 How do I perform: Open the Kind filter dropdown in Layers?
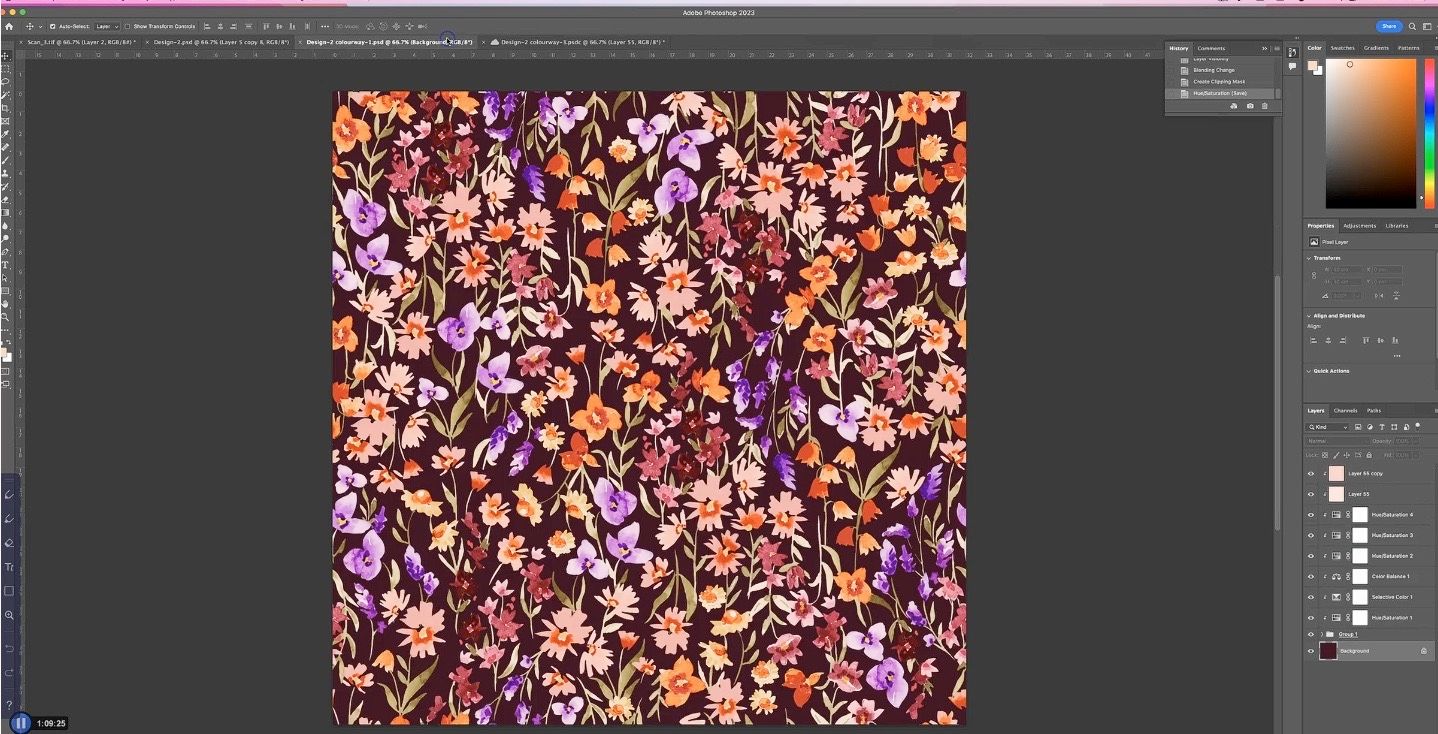tap(1328, 427)
